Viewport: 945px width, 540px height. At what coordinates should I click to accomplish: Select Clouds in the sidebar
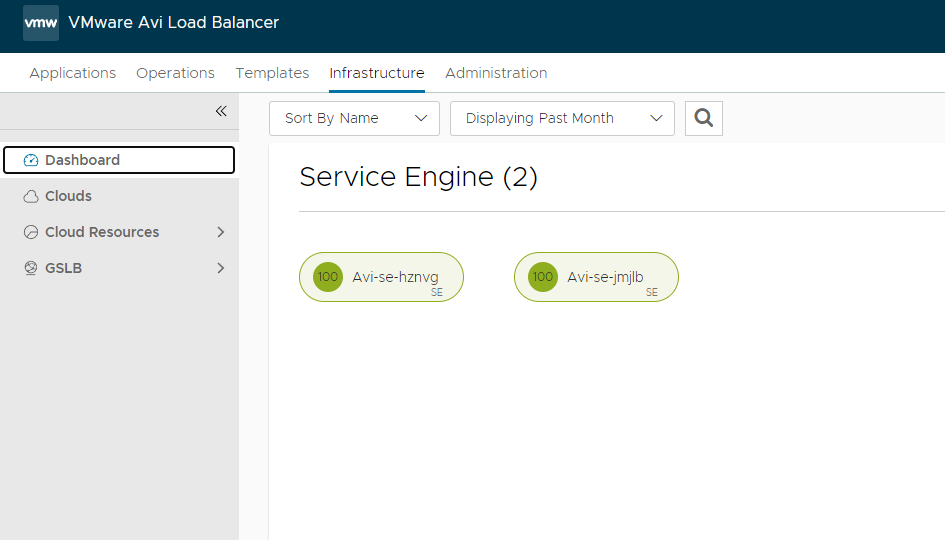[68, 196]
